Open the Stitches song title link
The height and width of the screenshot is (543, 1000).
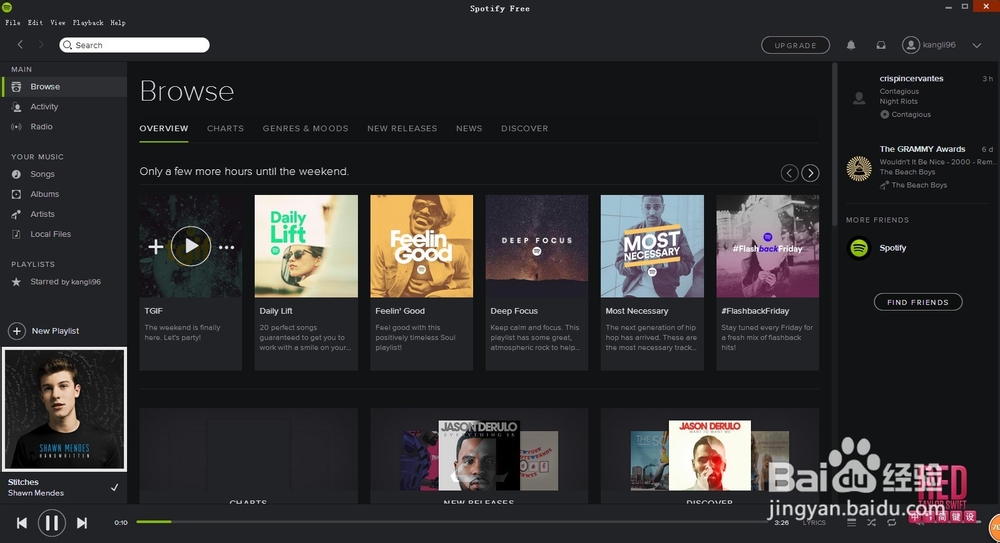[x=23, y=482]
